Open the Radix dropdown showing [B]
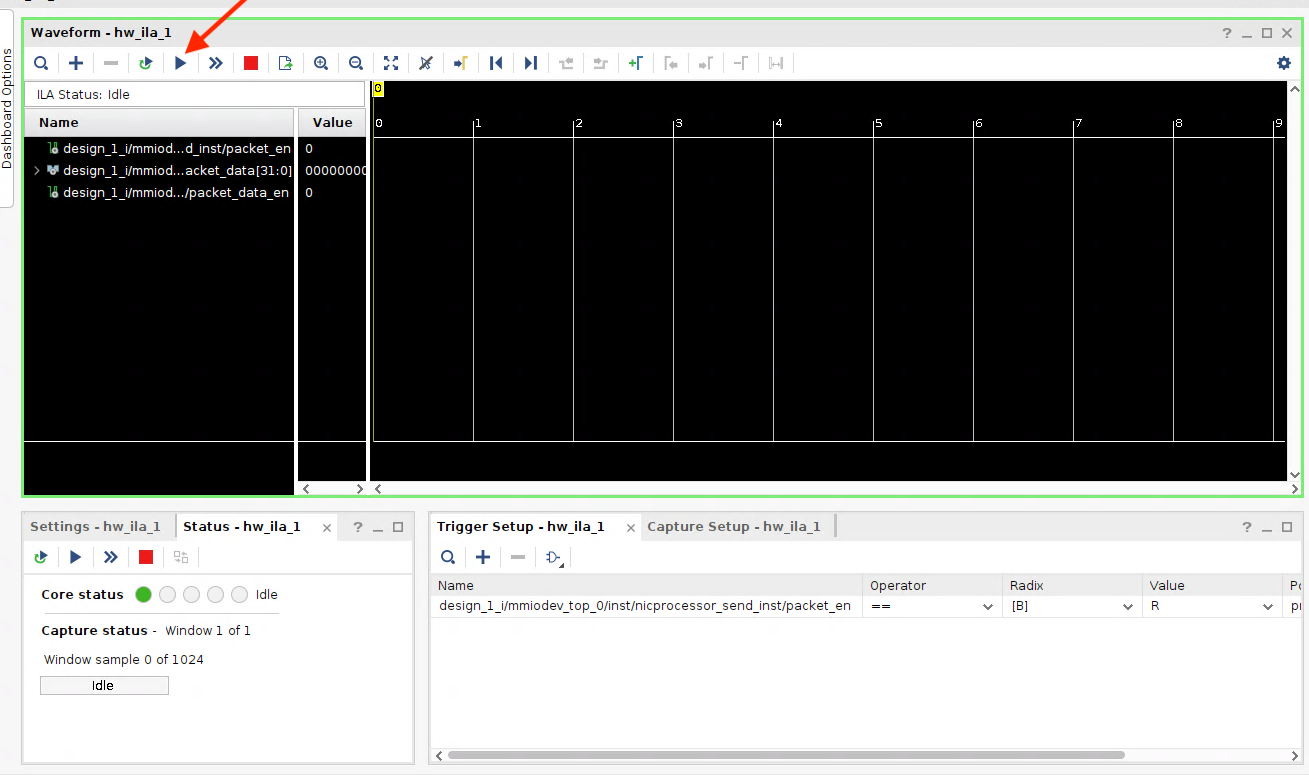 click(x=1127, y=607)
